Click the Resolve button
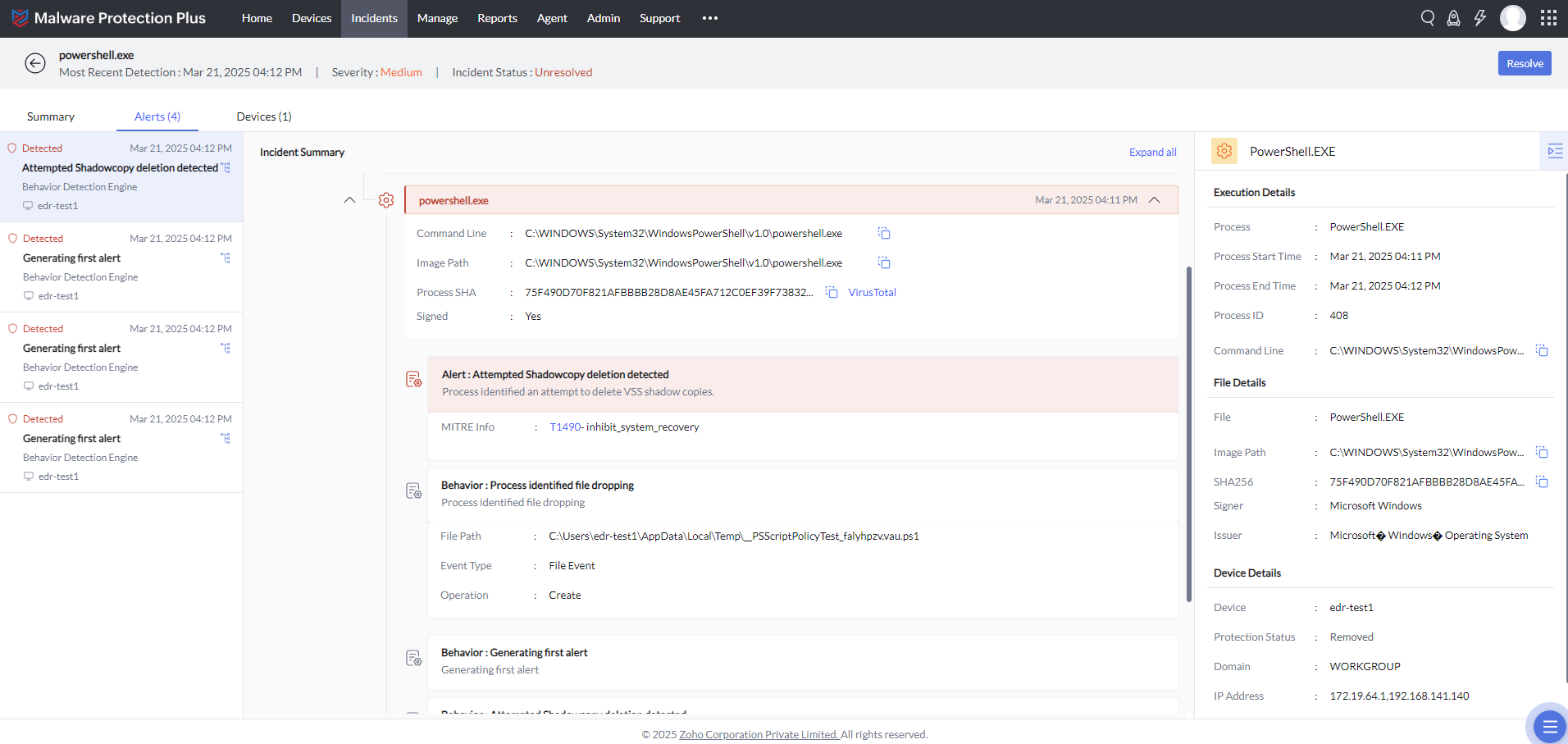The image size is (1568, 744). point(1525,63)
